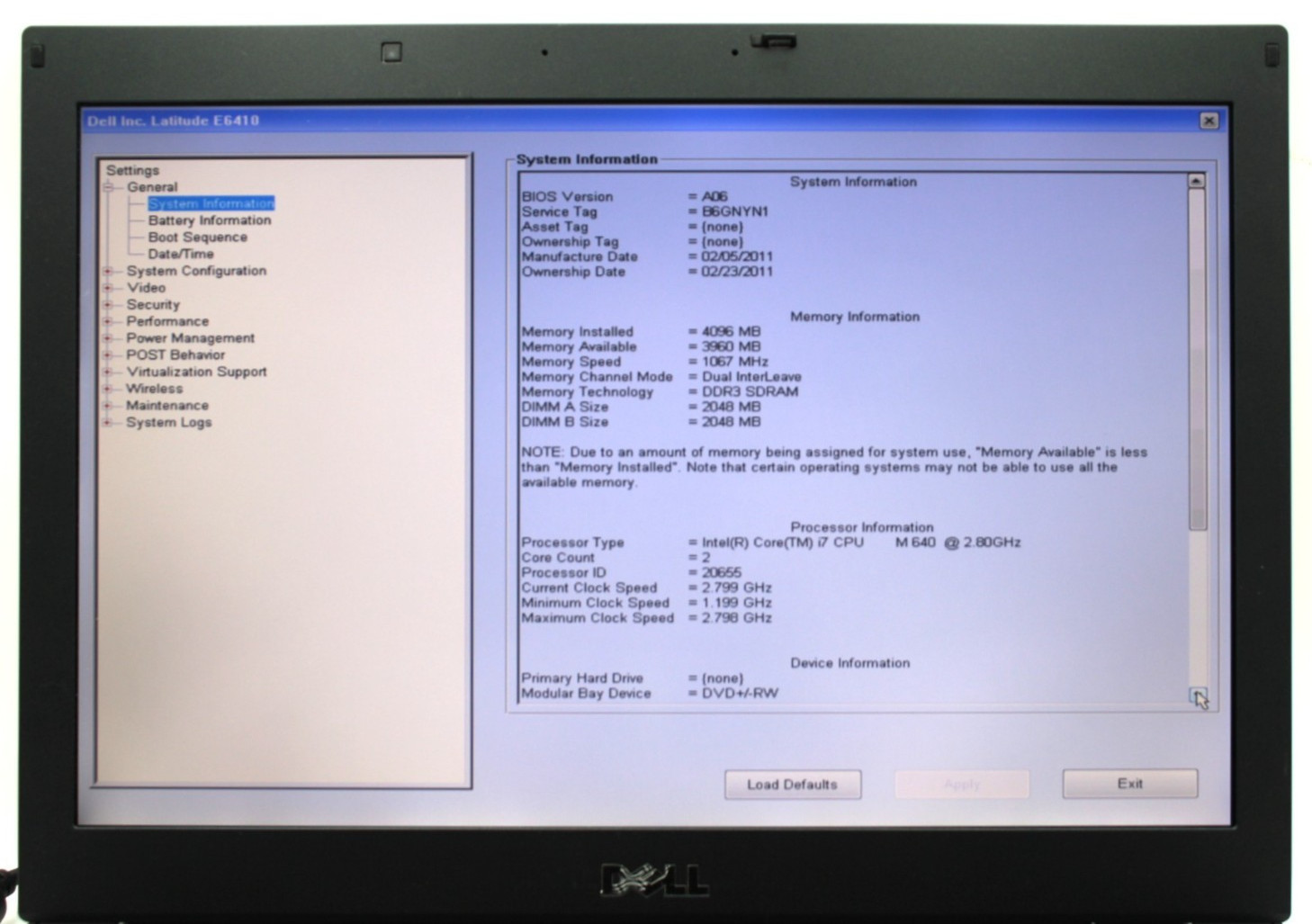Viewport: 1312px width, 924px height.
Task: Click the Memory Speed value 1067 MHz
Action: 735,362
